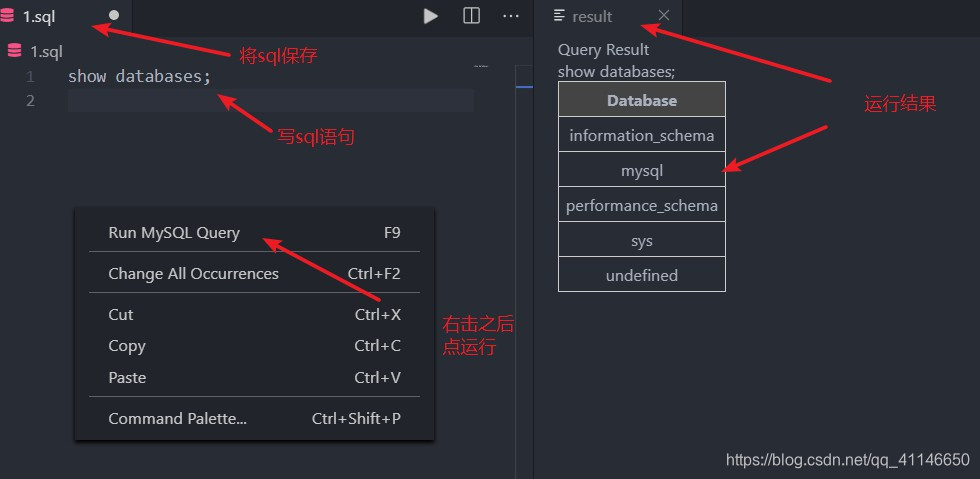
Task: Select the information_schema result cell
Action: tap(642, 135)
